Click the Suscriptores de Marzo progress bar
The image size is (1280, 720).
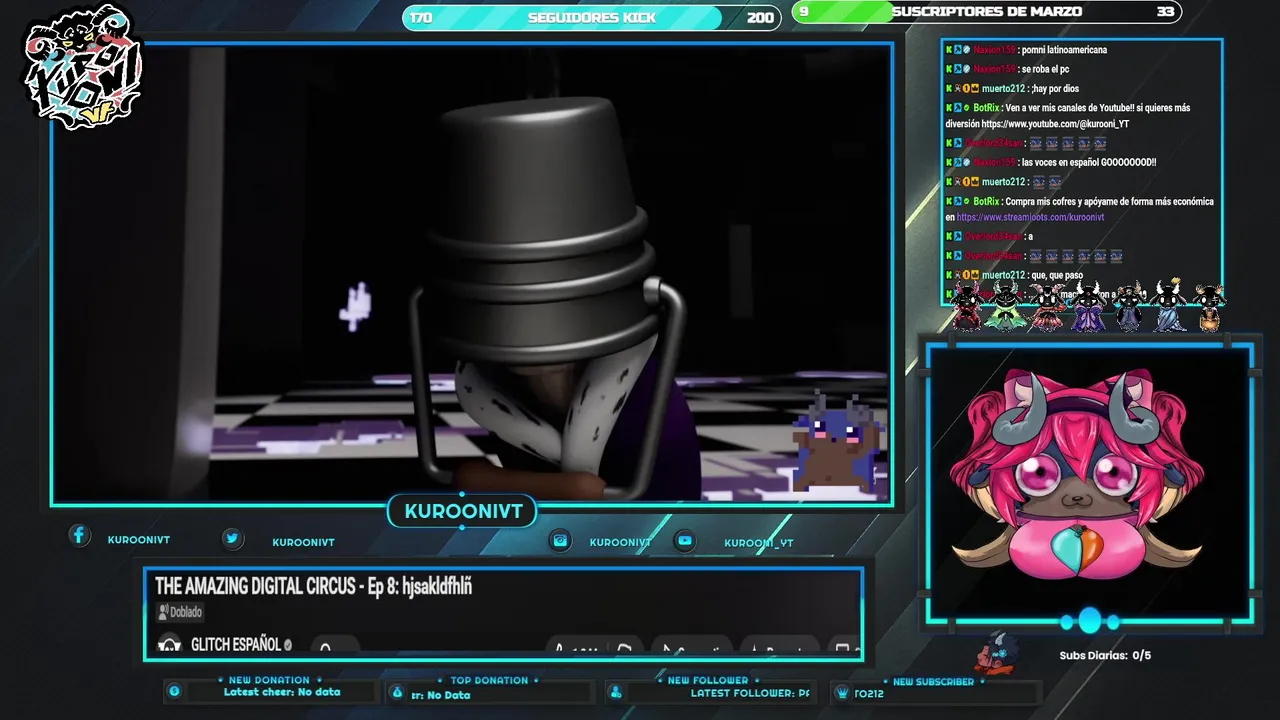(987, 12)
